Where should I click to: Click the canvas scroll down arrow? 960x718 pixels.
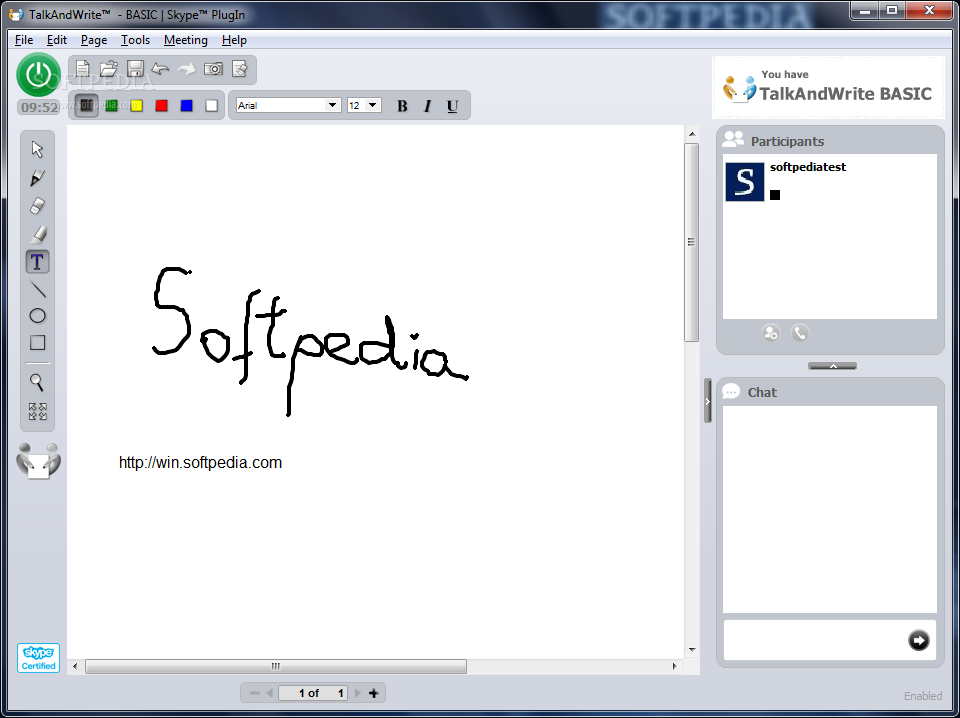692,650
